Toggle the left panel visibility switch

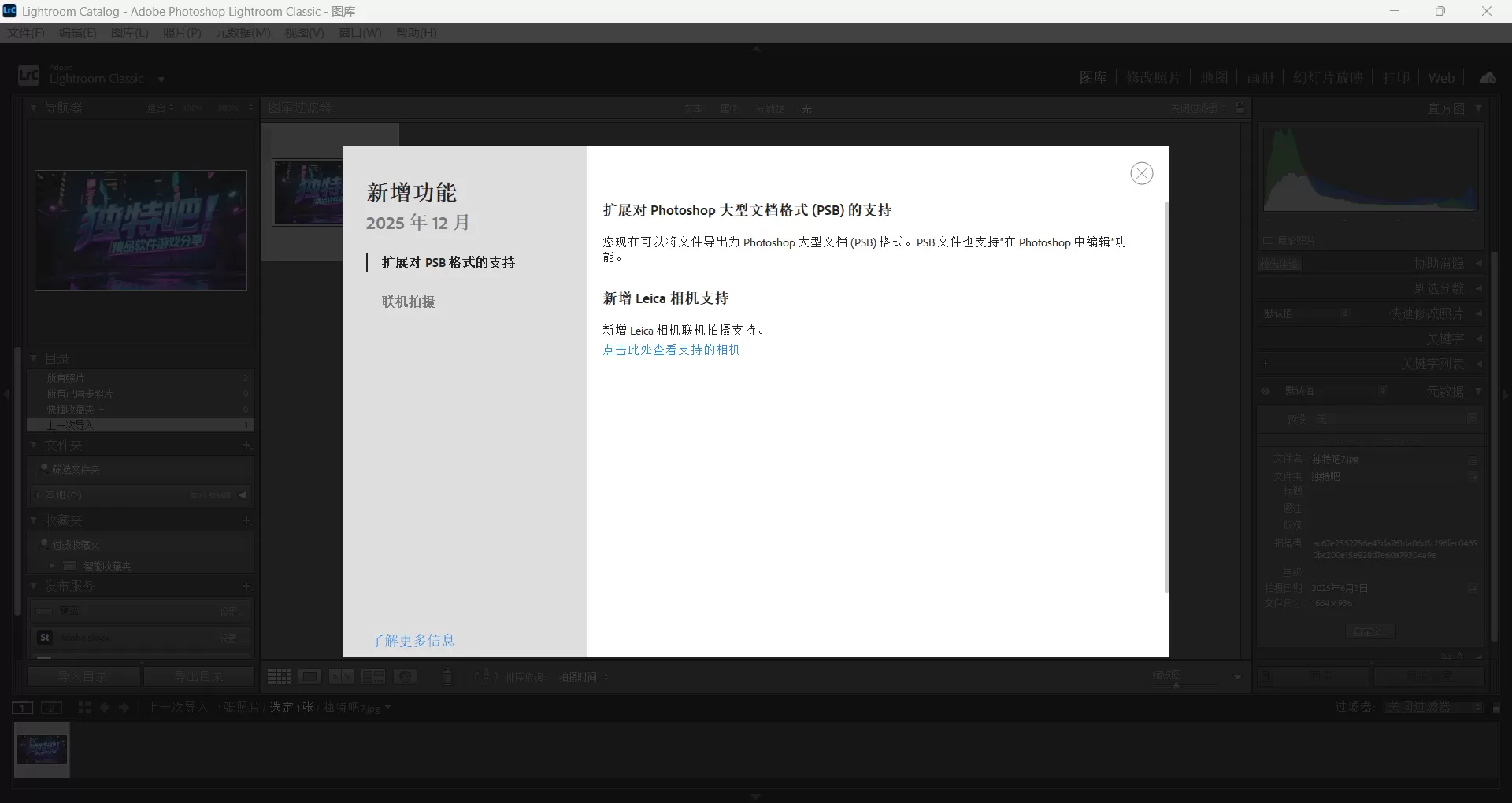[x=6, y=395]
